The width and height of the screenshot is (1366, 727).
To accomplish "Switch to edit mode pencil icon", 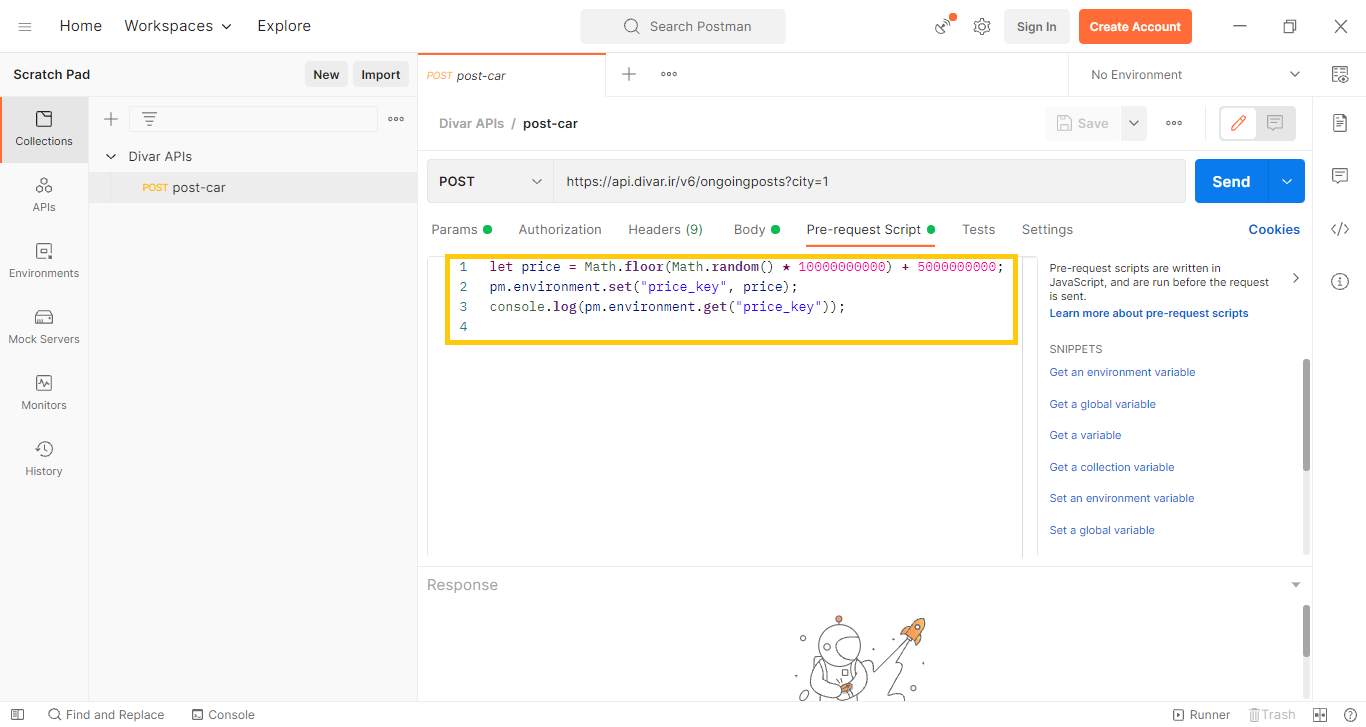I will (x=1238, y=123).
